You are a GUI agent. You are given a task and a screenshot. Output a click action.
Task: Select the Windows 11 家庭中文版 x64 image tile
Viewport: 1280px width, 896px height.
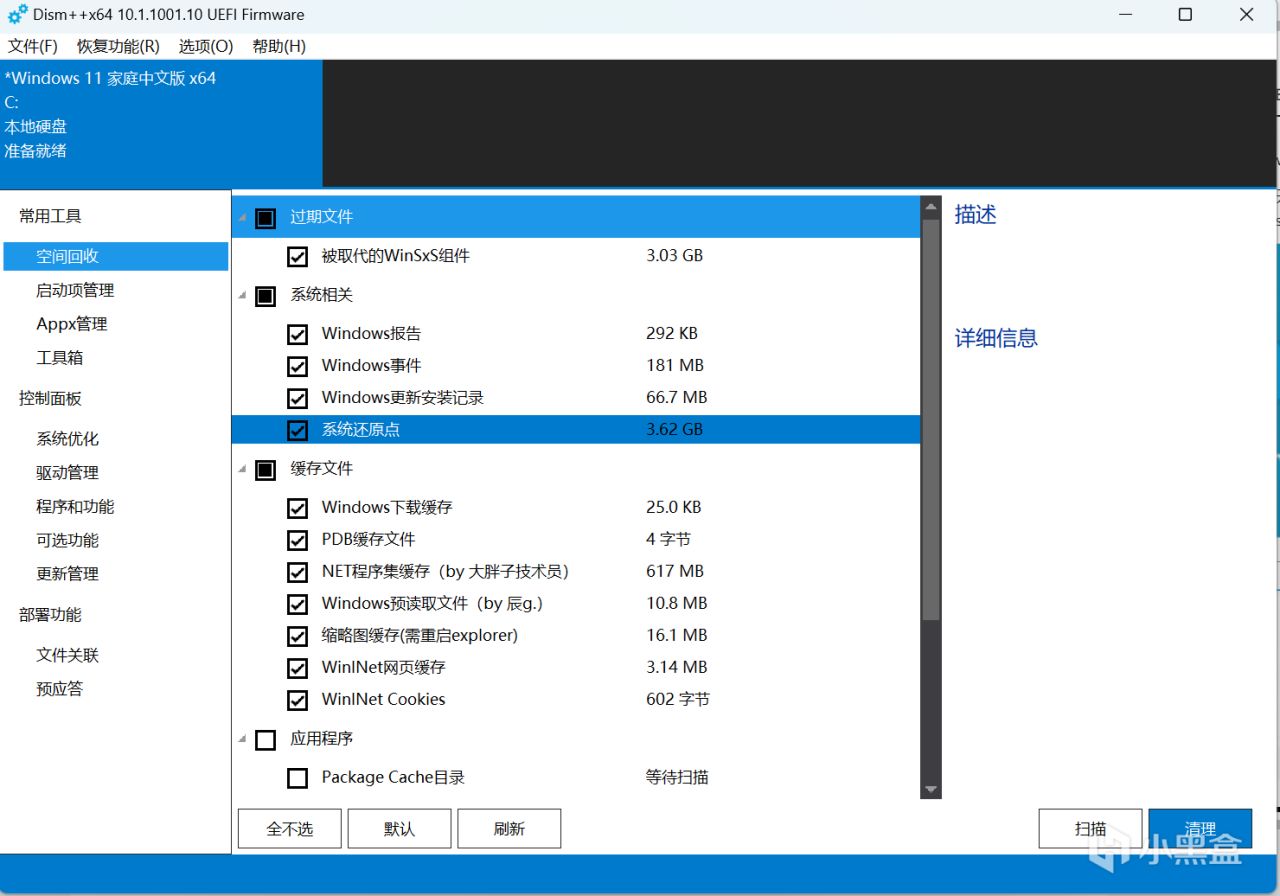coord(161,123)
